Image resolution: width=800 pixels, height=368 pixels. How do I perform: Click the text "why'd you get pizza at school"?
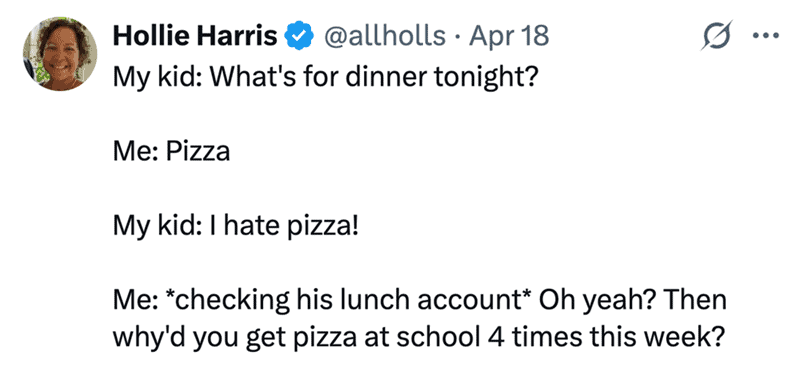click(296, 338)
